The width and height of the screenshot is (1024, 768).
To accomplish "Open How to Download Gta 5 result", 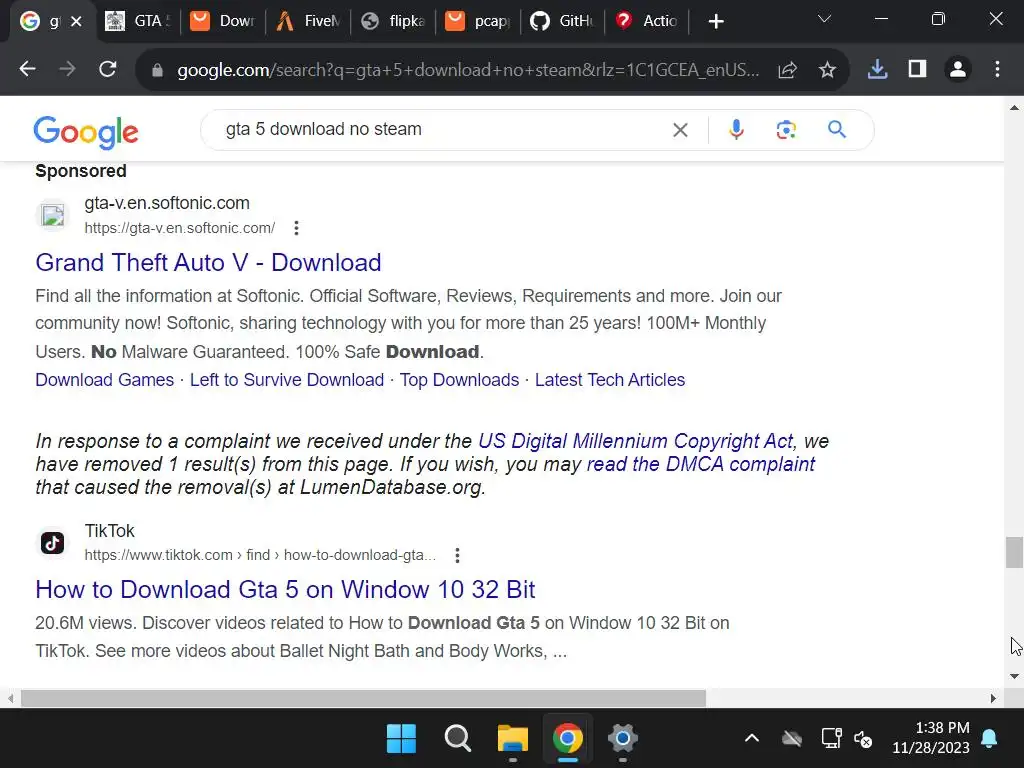I will 285,590.
